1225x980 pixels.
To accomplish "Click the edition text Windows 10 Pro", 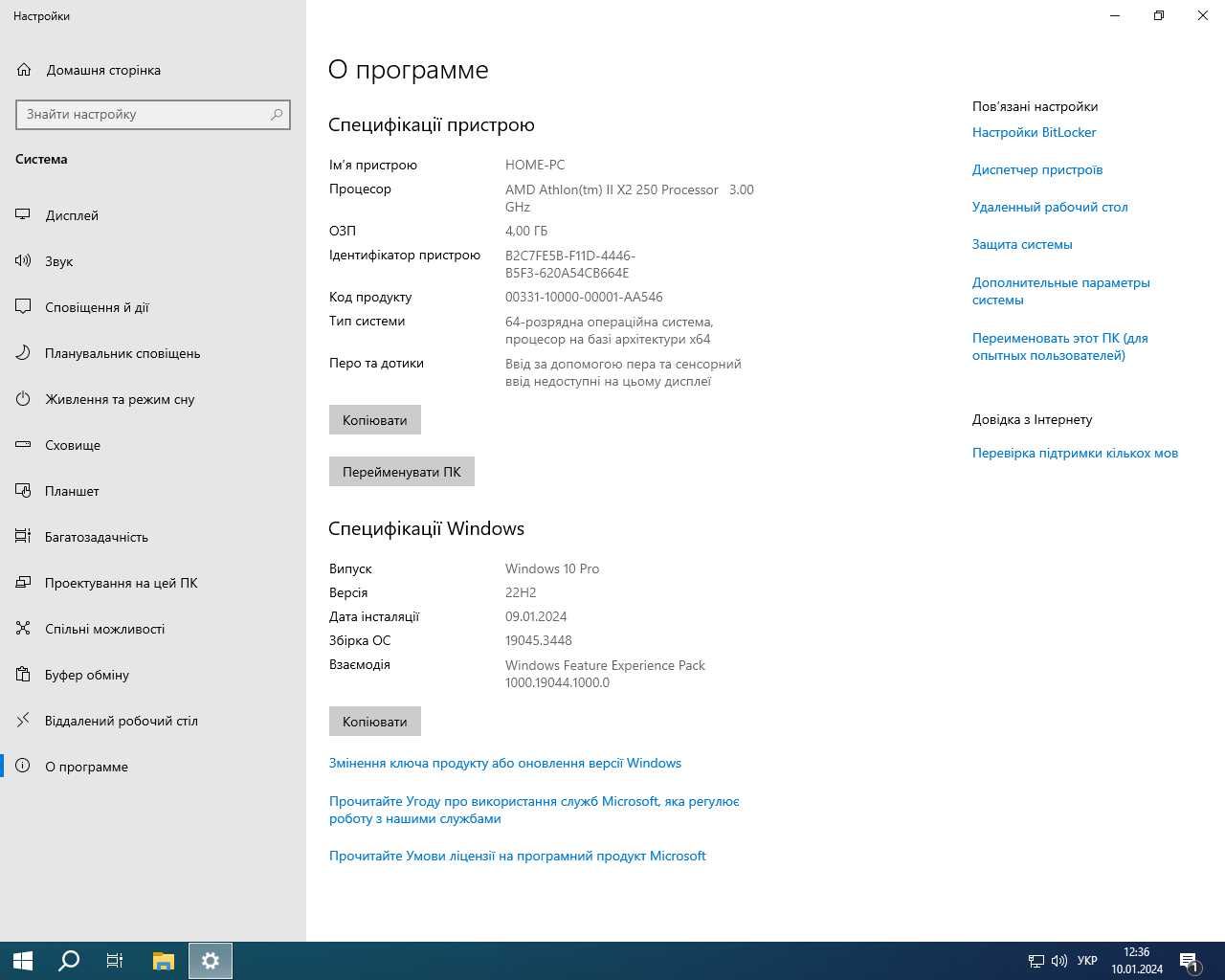I will tap(552, 568).
